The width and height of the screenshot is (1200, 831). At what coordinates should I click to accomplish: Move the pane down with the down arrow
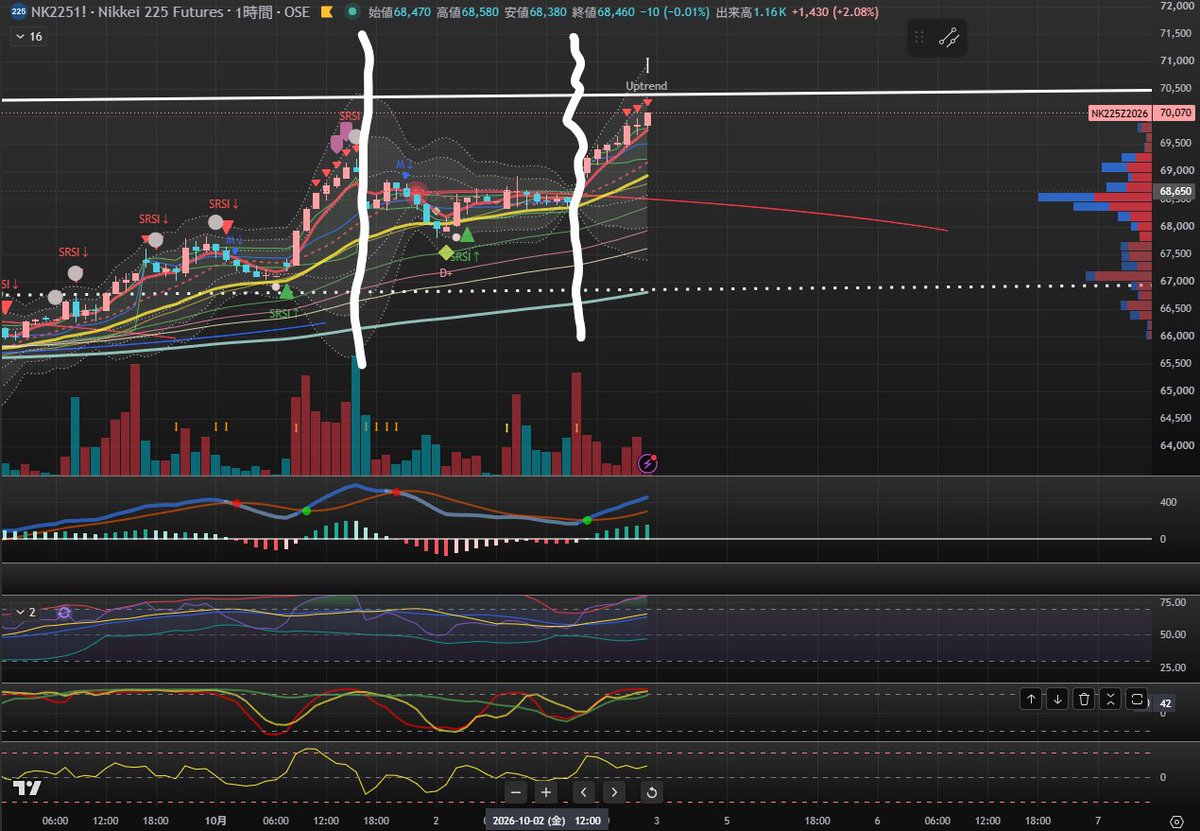pyautogui.click(x=1057, y=699)
